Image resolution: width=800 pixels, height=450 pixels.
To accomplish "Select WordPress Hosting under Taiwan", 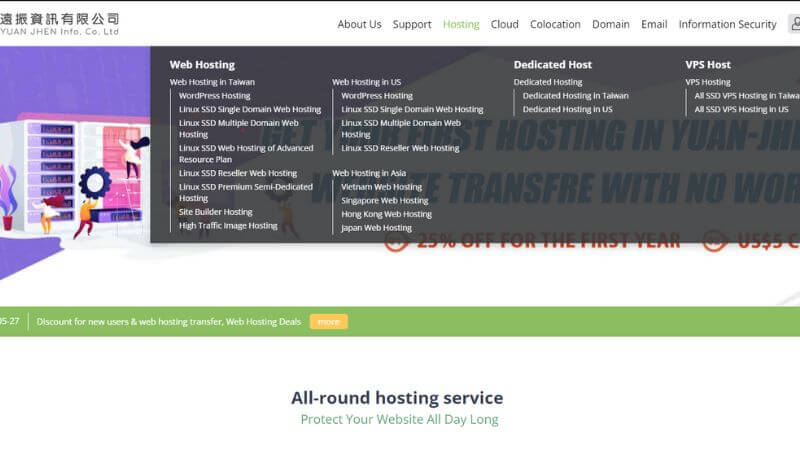I will click(x=215, y=95).
